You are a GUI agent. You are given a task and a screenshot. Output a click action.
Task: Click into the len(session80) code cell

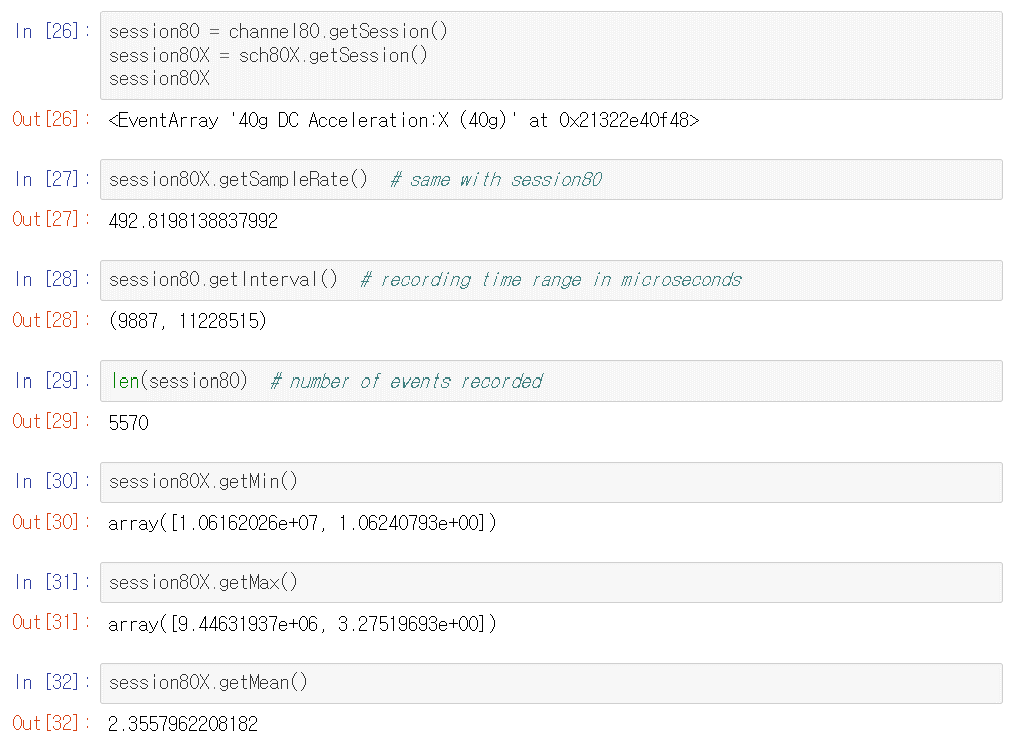[550, 381]
